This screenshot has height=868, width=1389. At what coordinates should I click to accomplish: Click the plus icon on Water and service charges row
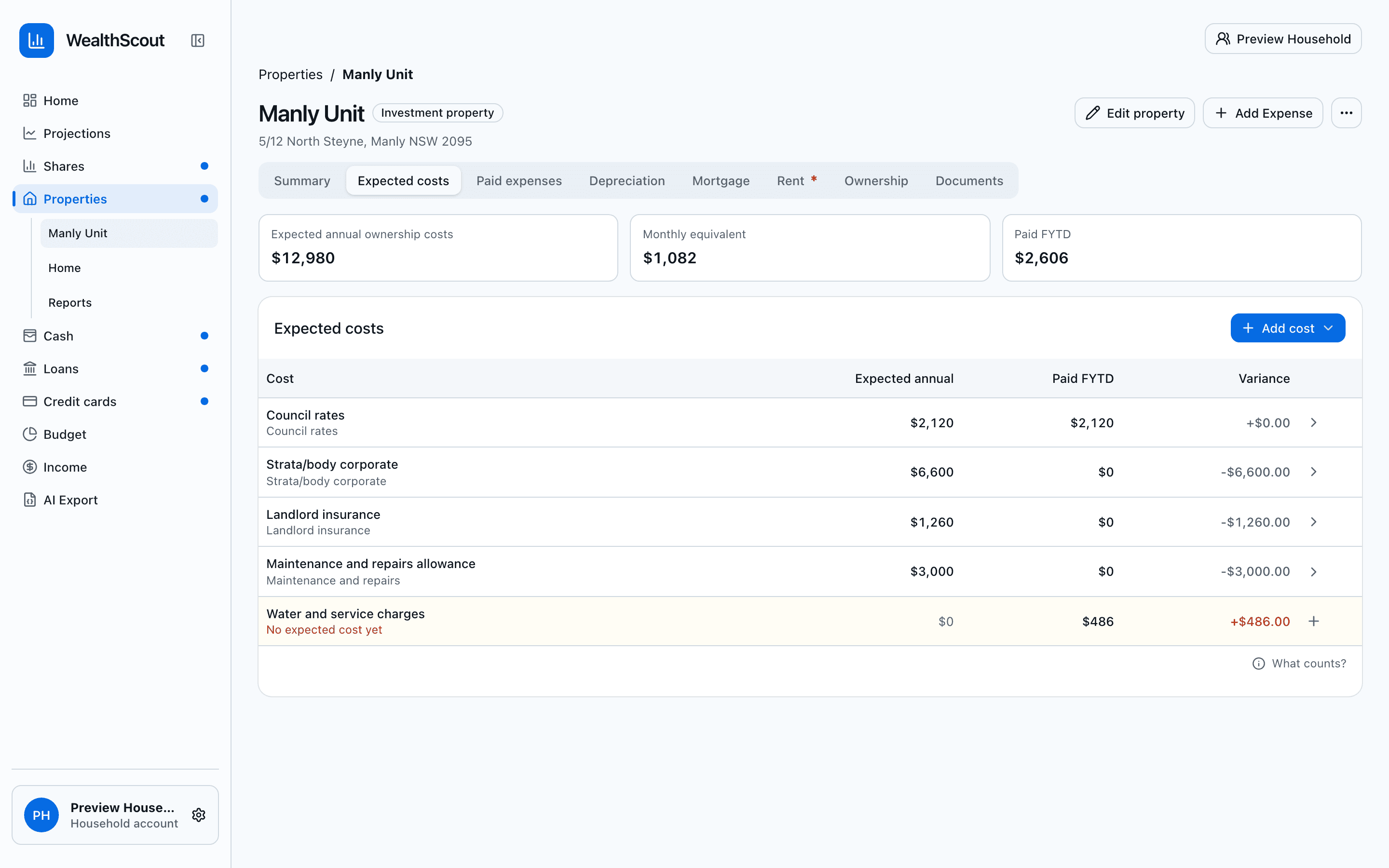[1314, 621]
